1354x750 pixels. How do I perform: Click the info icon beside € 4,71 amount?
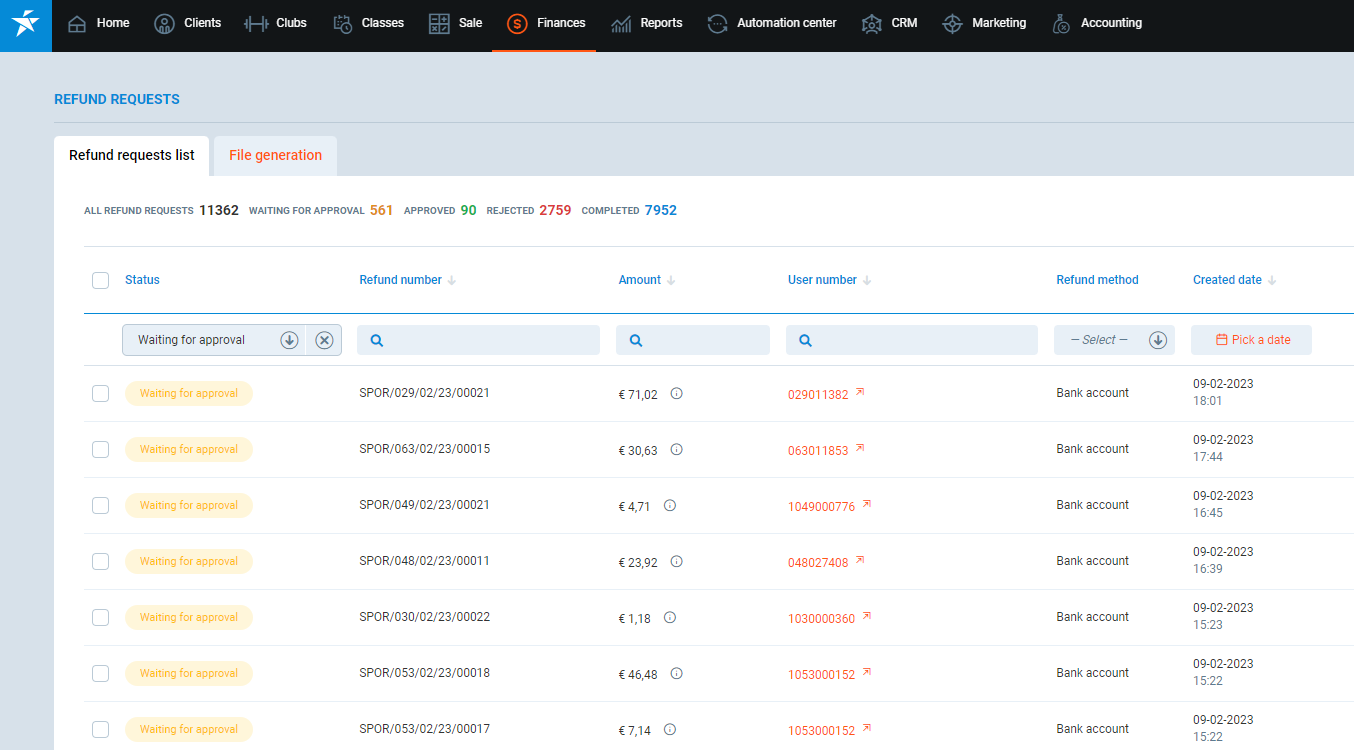pos(670,506)
